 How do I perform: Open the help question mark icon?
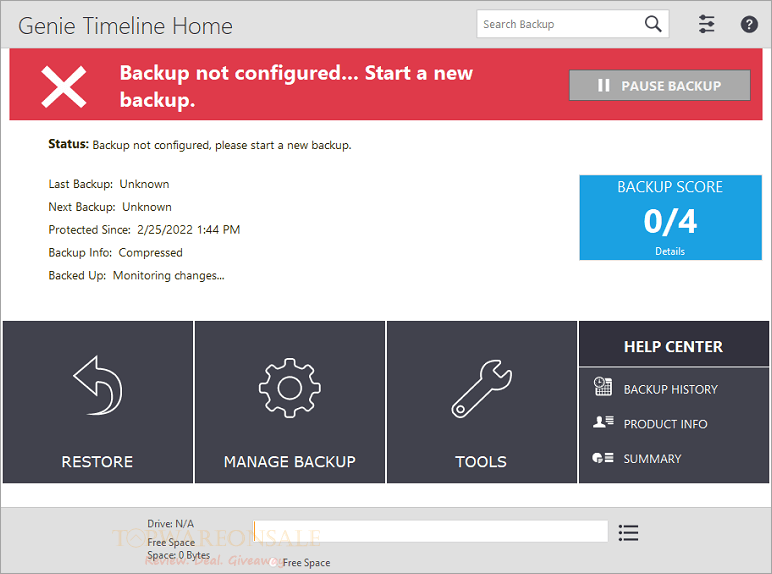[749, 24]
